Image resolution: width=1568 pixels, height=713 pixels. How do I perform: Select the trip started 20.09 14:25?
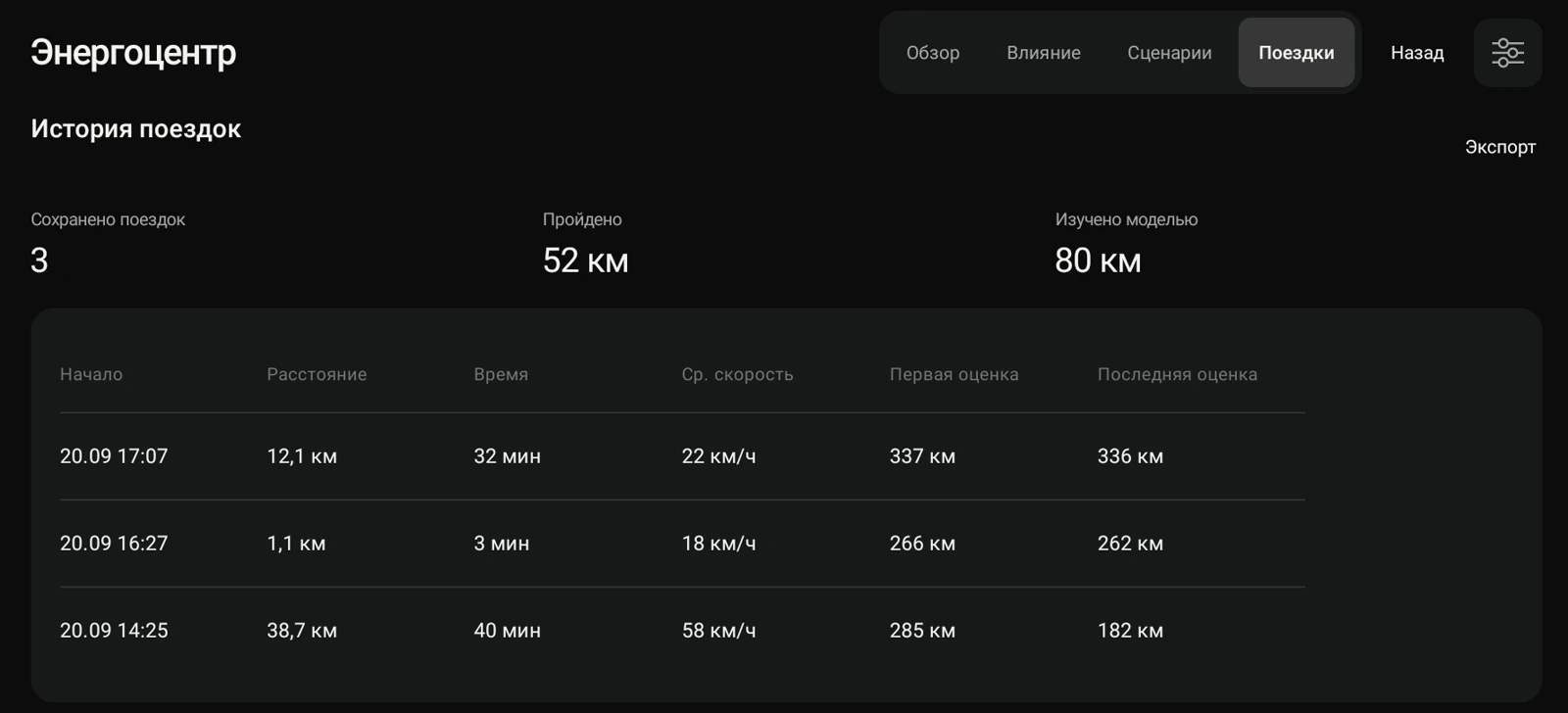(682, 631)
